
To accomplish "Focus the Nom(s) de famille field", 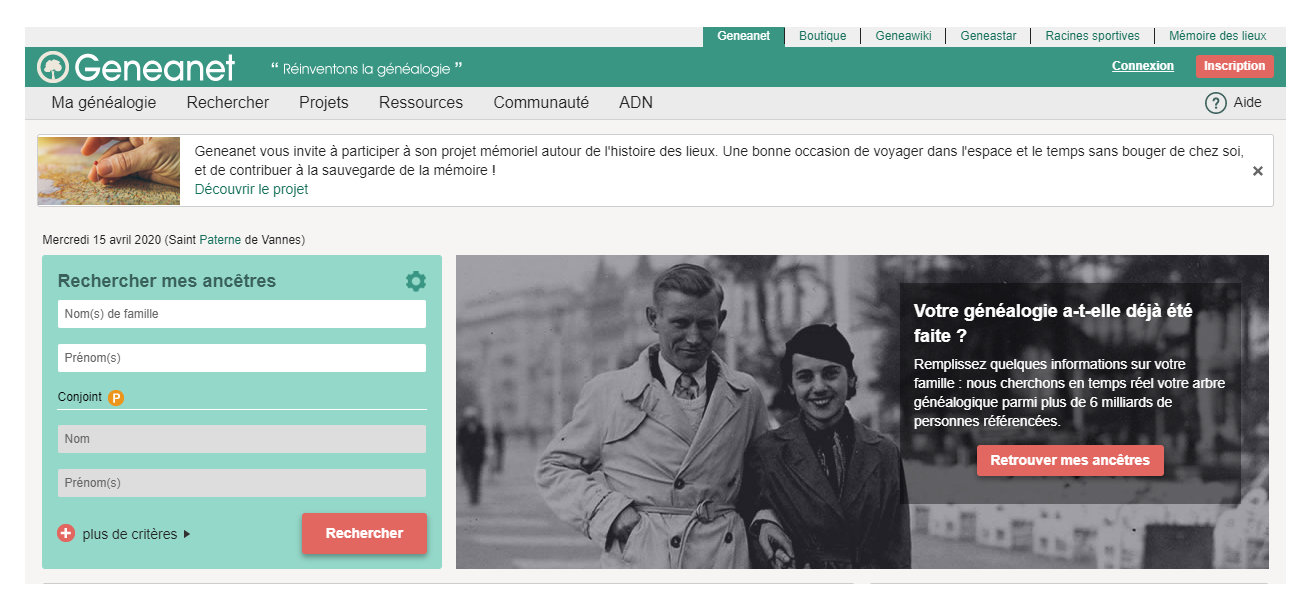I will tap(241, 314).
